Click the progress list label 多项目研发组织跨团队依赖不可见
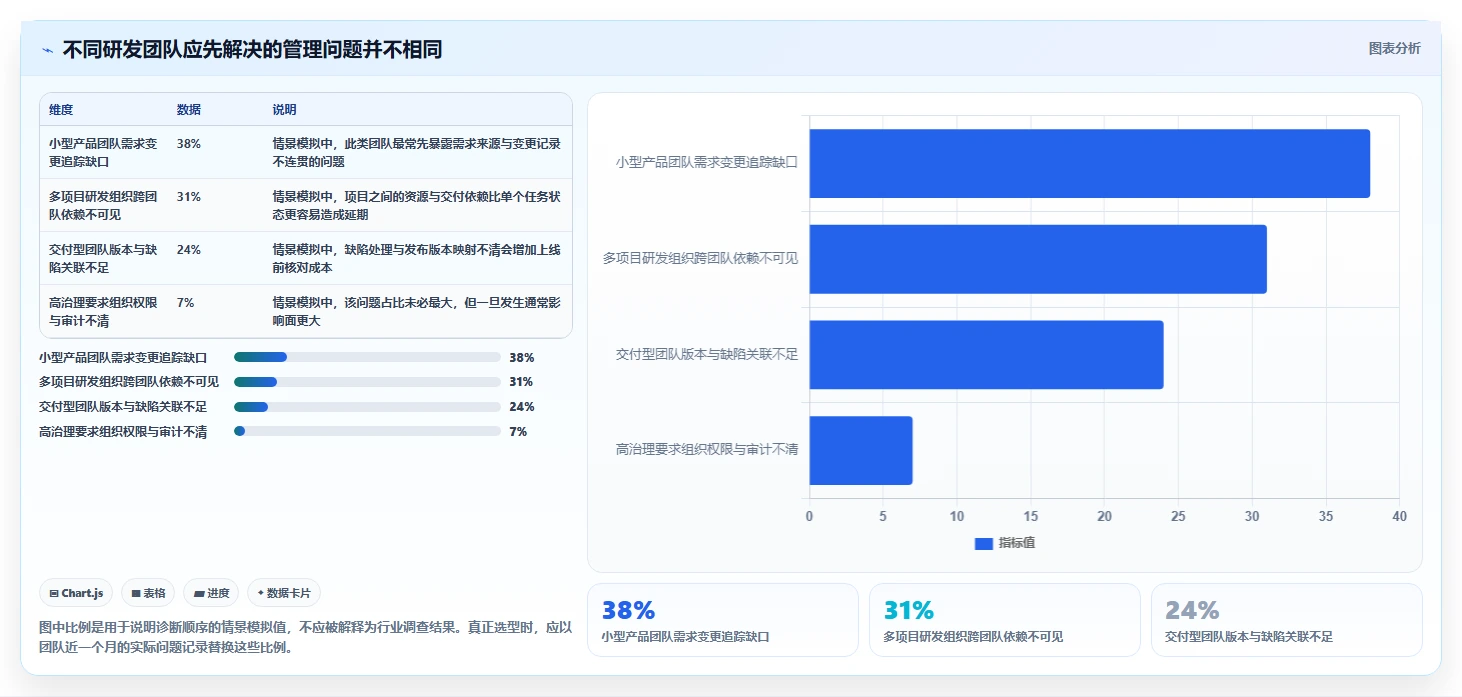 tap(129, 382)
